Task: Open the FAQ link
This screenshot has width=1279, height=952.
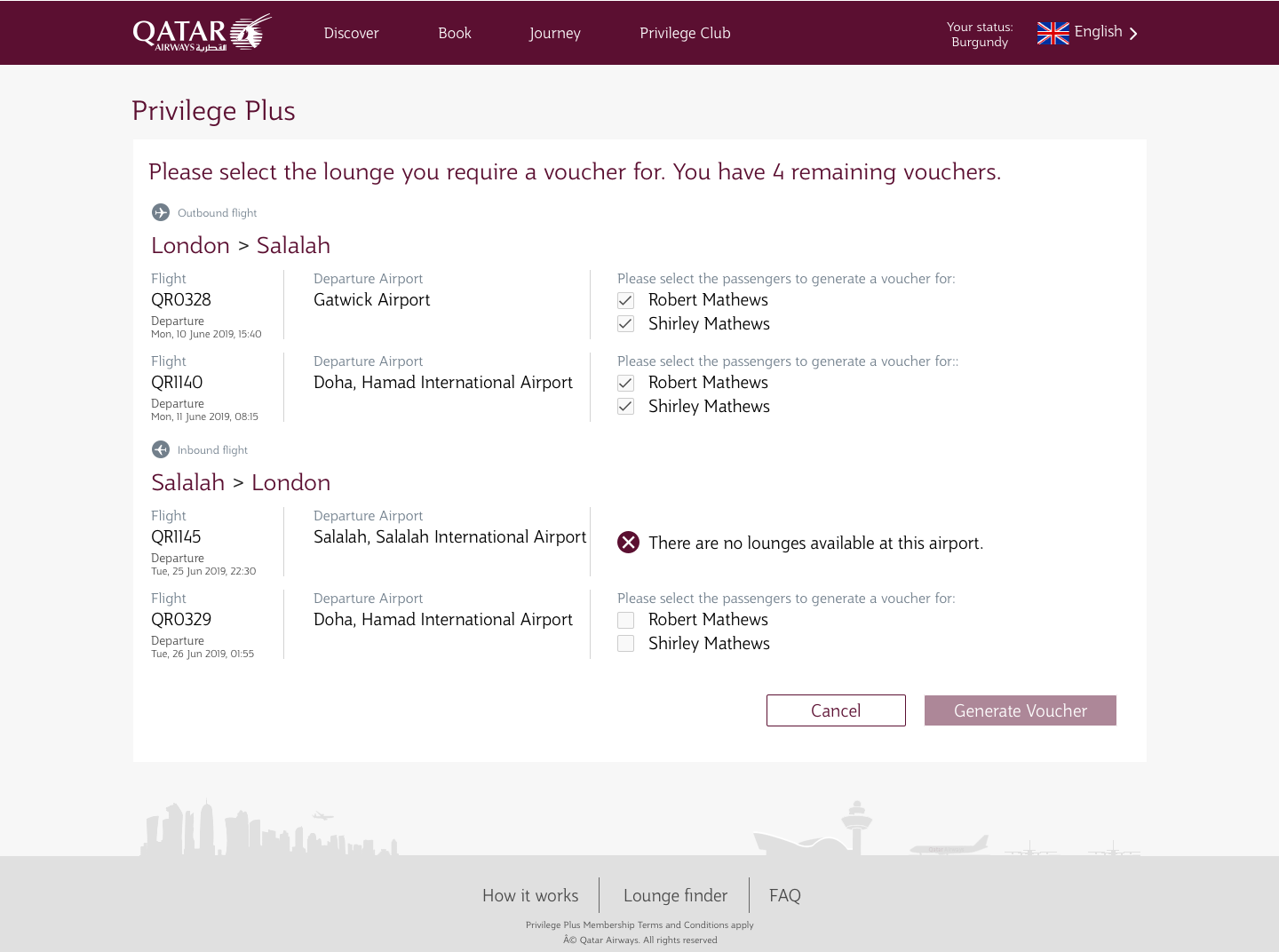Action: [785, 895]
